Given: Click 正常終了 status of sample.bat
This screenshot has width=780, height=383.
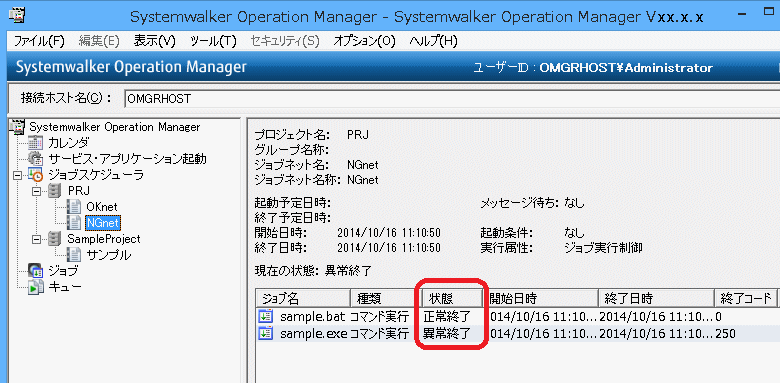Looking at the screenshot, I should click(446, 316).
